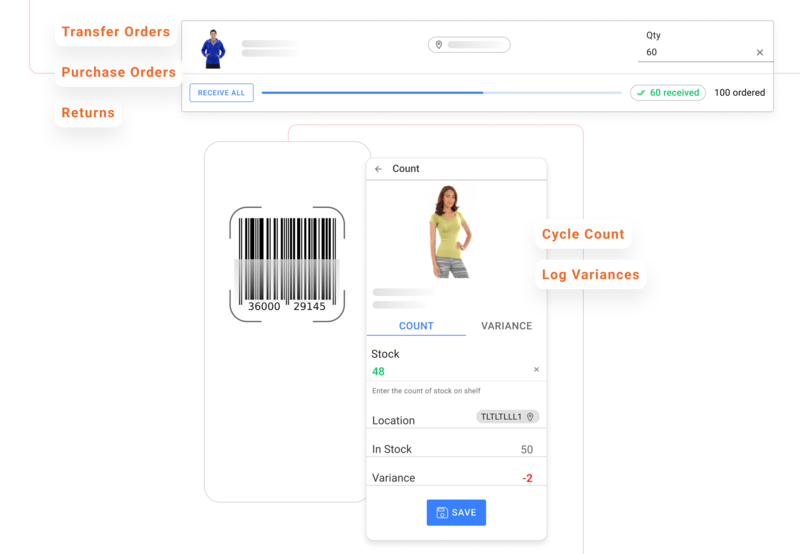This screenshot has height=554, width=800.
Task: Click the back arrow beside Count
Action: (x=378, y=169)
